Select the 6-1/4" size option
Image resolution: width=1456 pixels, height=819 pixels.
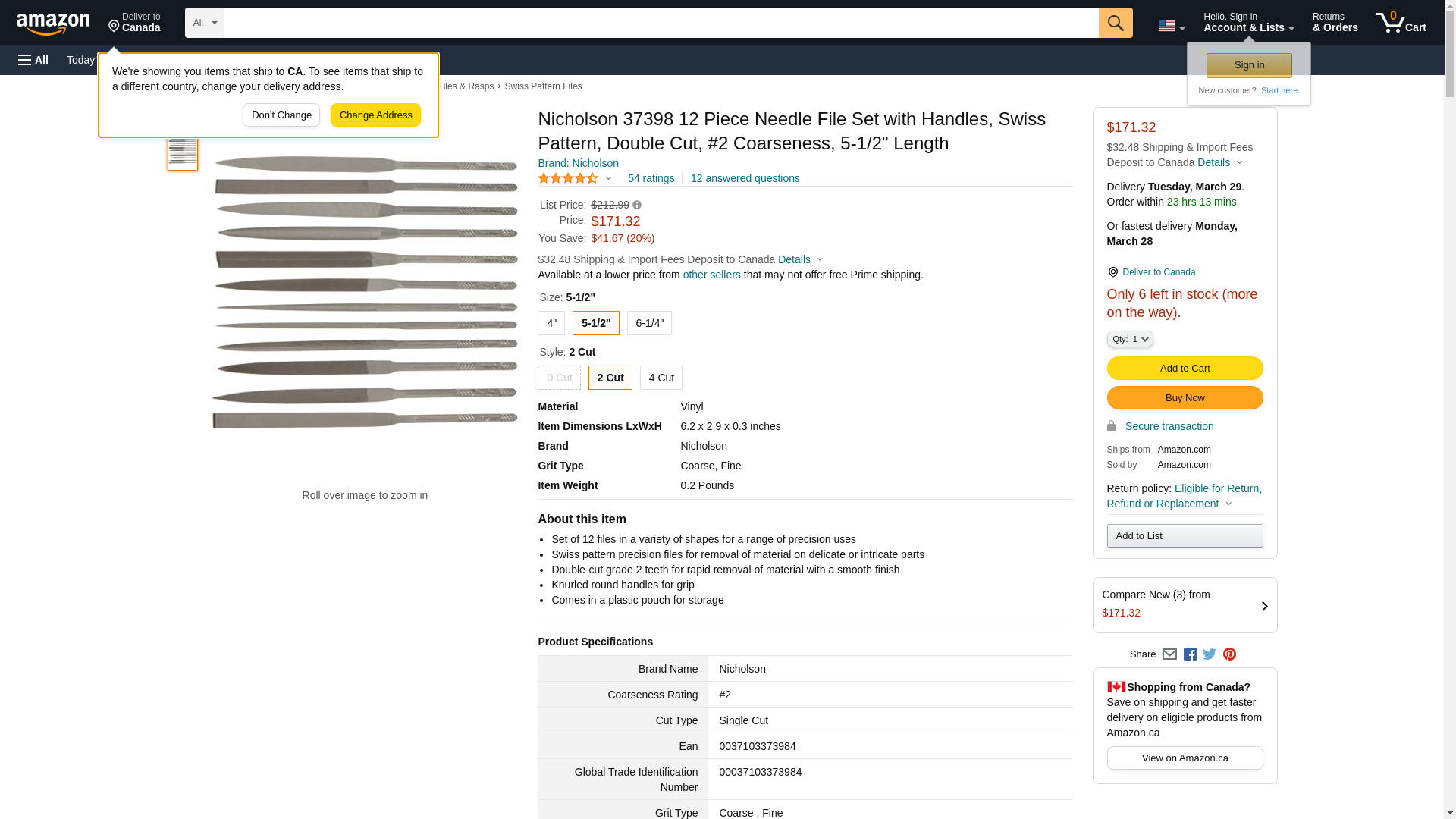point(649,323)
